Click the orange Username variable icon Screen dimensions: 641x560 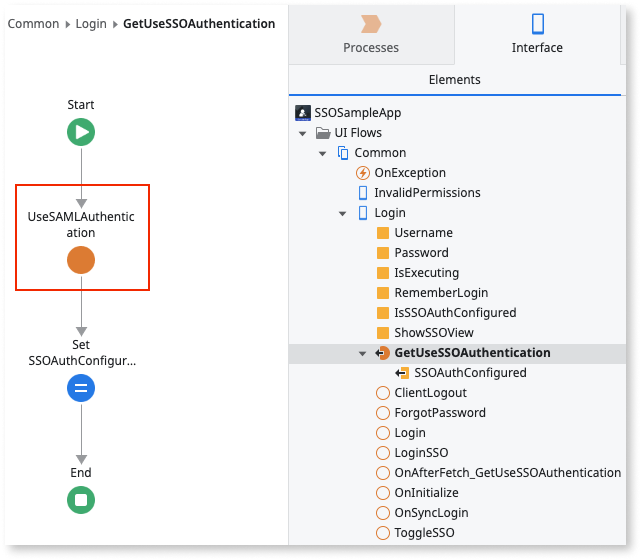pos(382,233)
